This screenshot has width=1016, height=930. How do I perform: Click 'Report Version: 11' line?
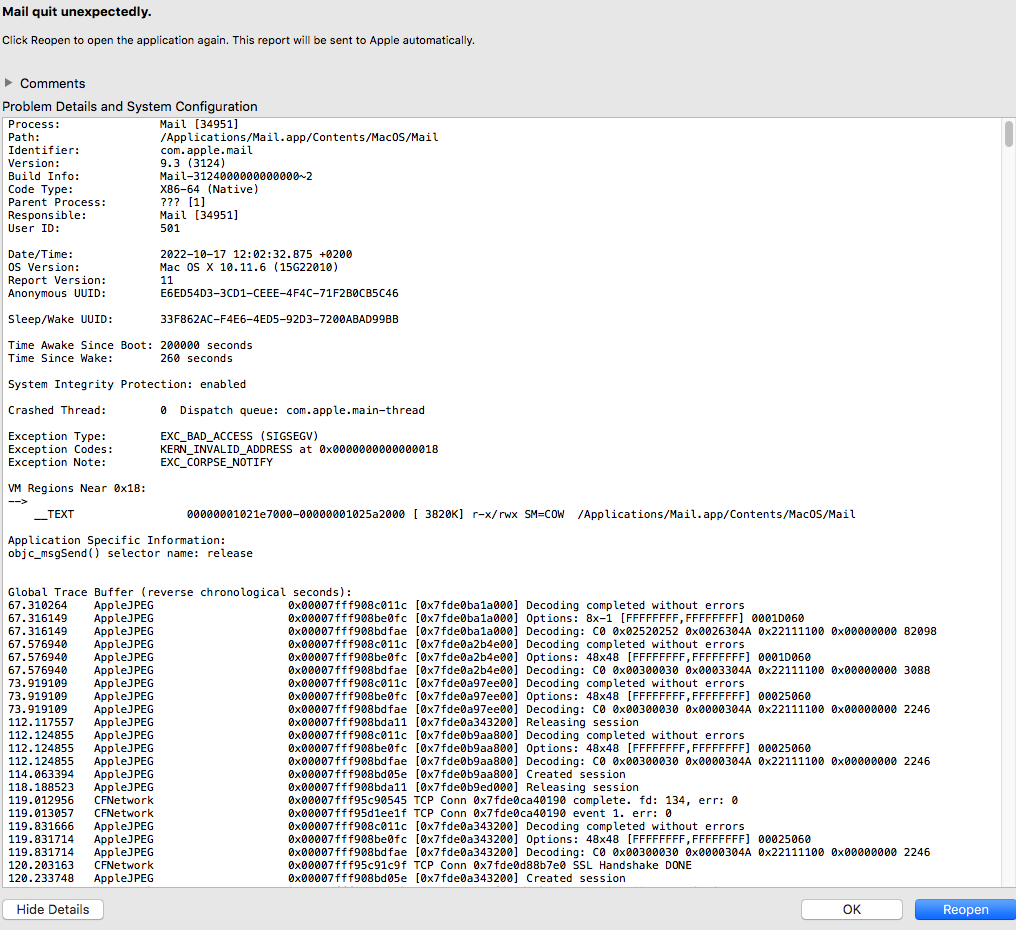[91, 280]
